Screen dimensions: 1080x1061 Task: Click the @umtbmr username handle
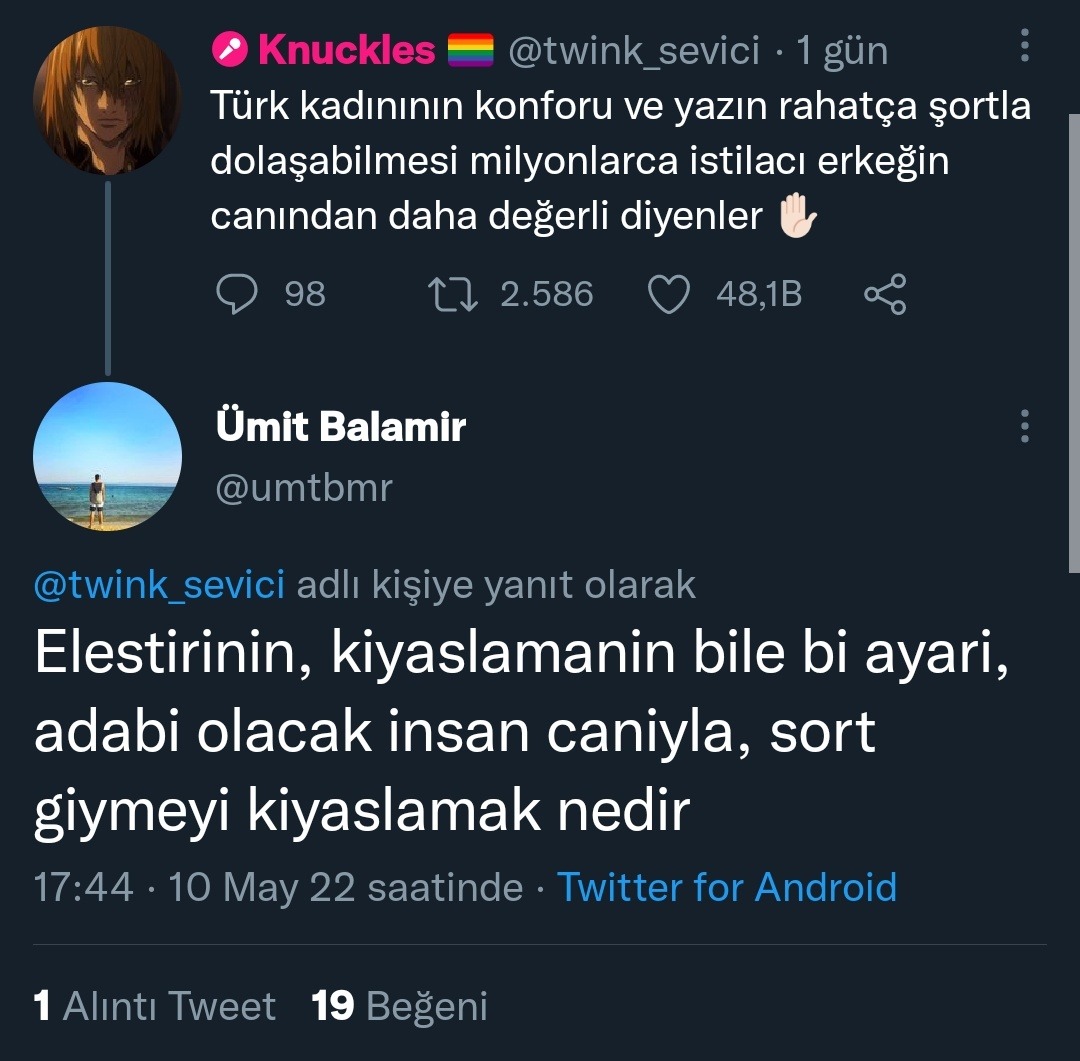(x=303, y=488)
